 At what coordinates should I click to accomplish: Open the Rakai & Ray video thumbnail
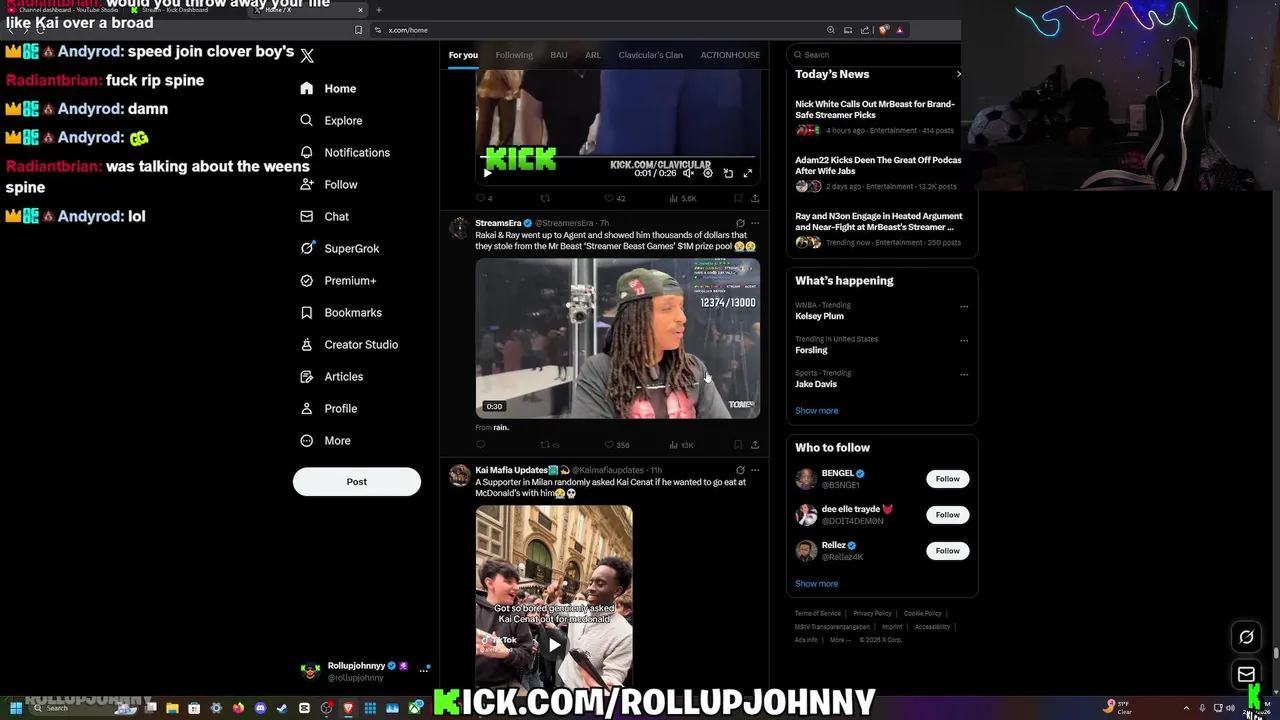point(618,338)
